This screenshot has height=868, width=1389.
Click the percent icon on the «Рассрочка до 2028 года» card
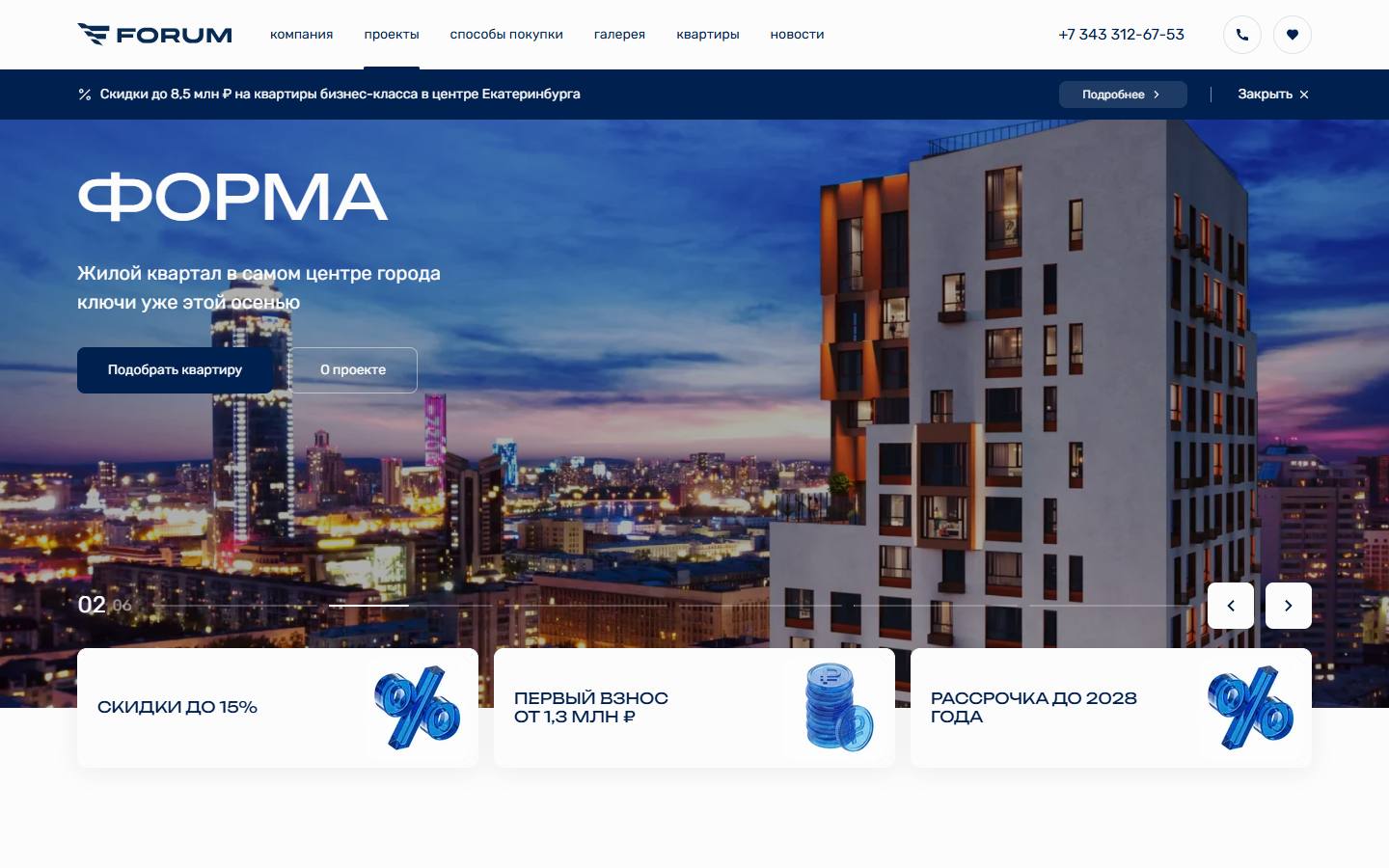[1251, 708]
